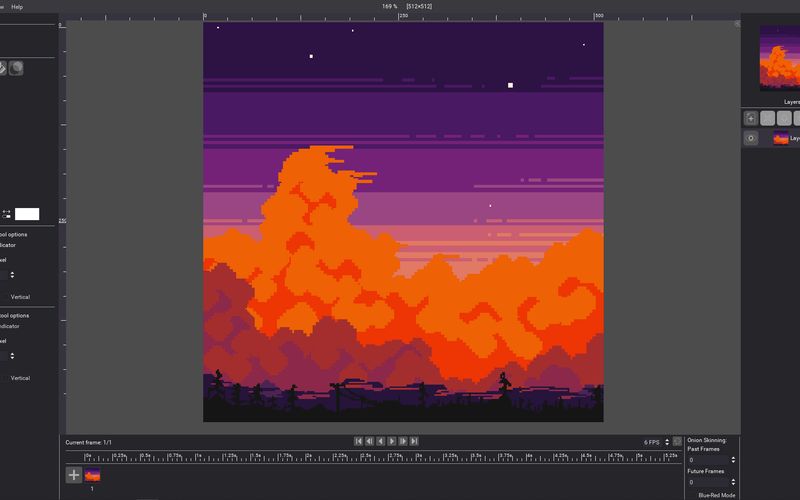
Task: Adjust the Past Frames stepper arrows
Action: (733, 460)
